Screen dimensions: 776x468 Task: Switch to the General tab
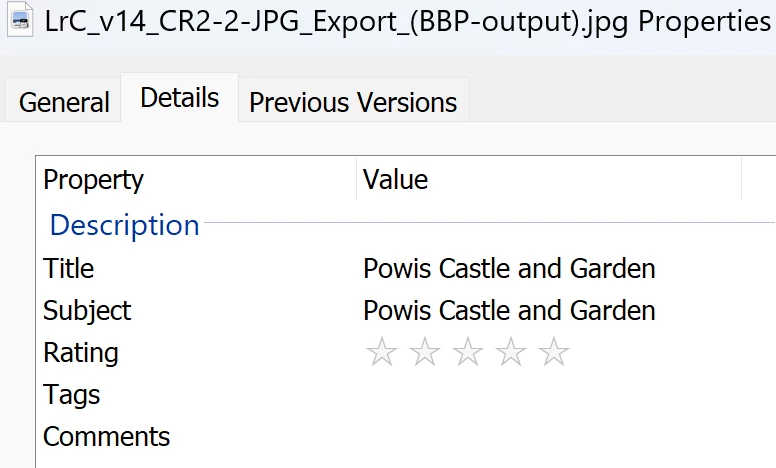[64, 102]
